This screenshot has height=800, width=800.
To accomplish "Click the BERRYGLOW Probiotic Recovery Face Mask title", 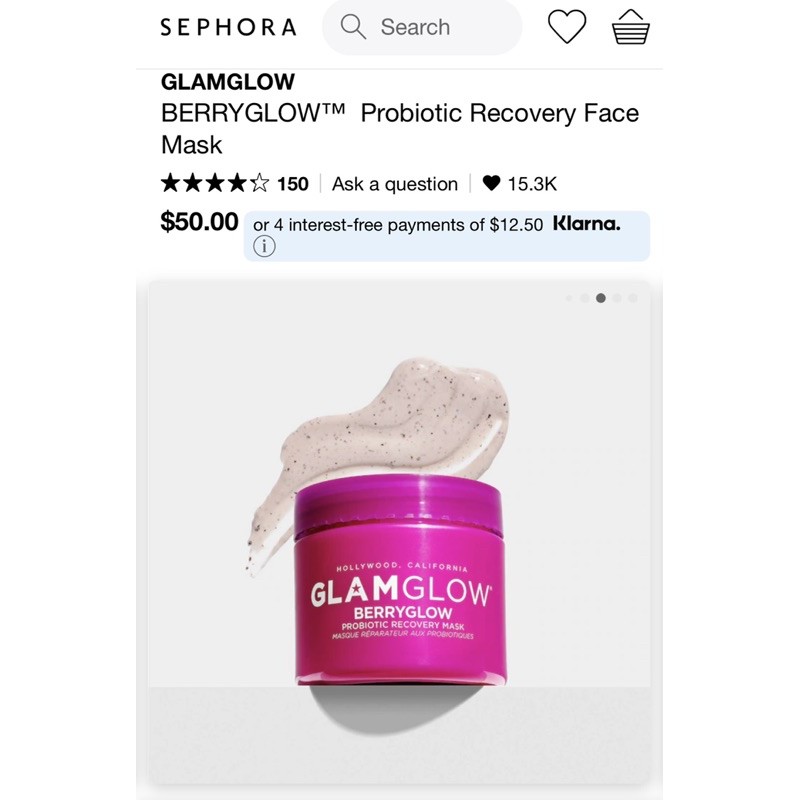I will point(400,129).
